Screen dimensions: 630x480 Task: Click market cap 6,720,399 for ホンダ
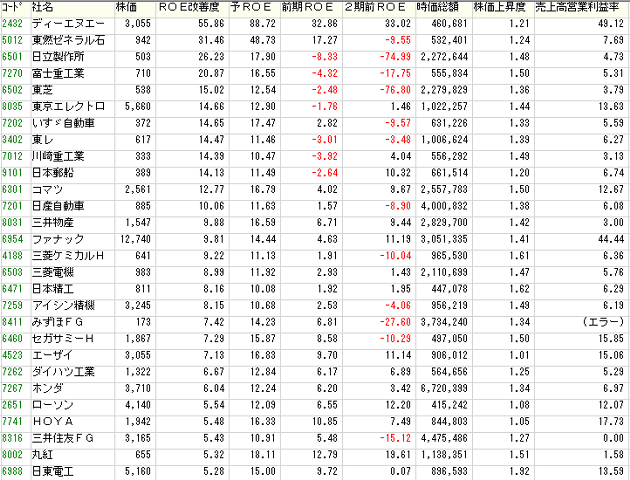coord(444,388)
